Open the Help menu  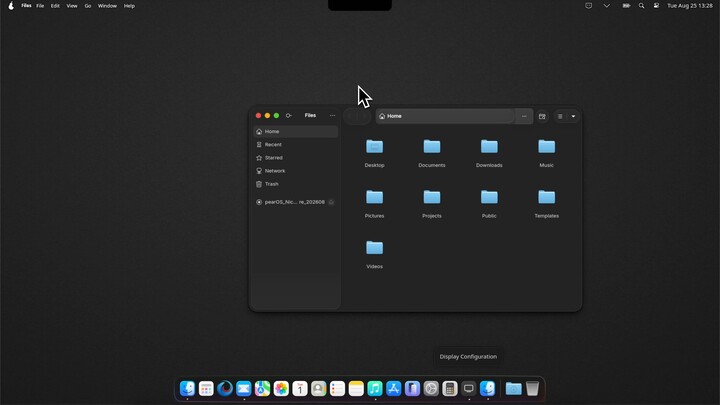tap(129, 6)
